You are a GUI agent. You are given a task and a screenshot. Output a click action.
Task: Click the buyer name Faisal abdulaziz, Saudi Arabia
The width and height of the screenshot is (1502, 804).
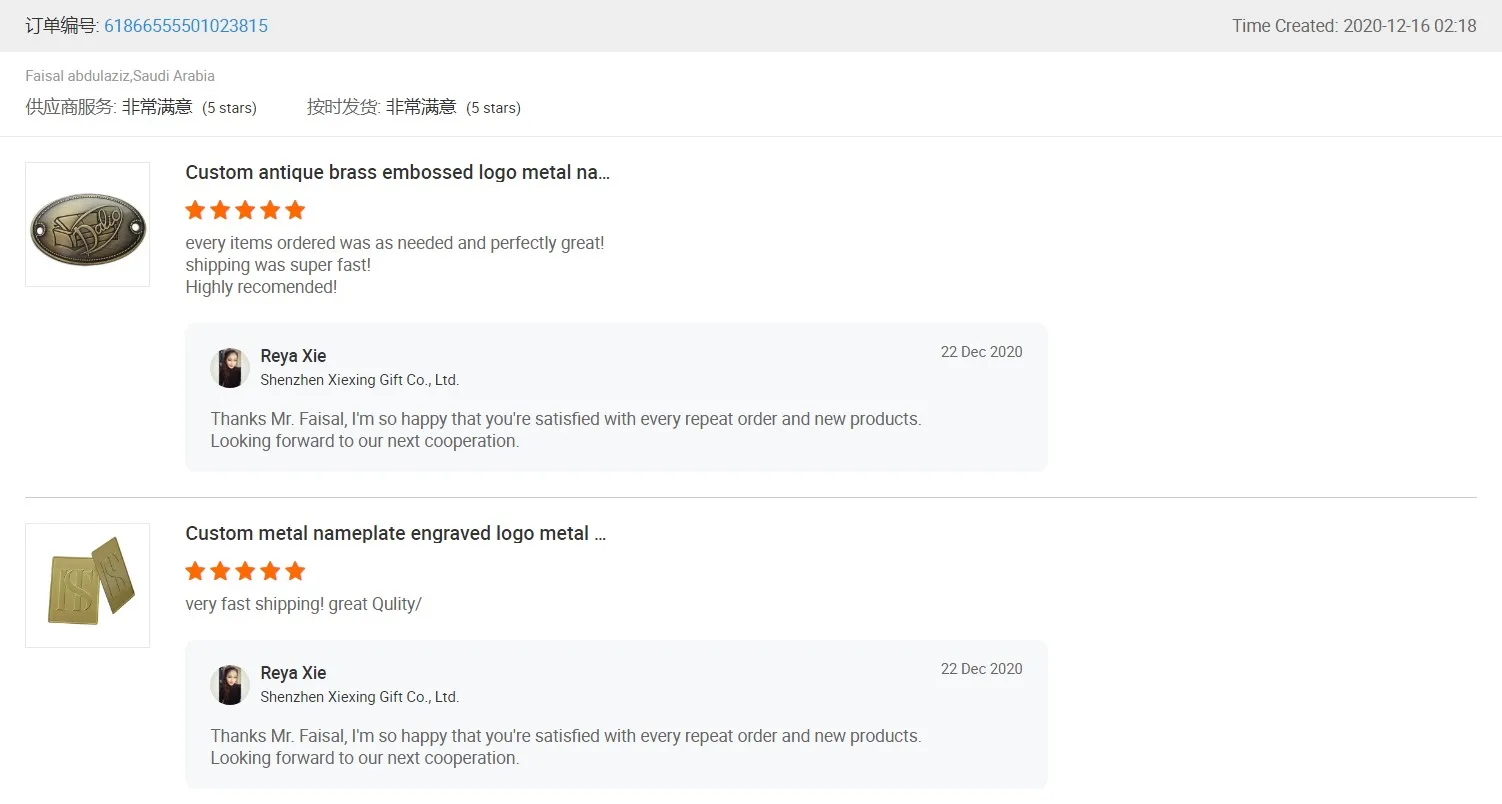pos(120,76)
